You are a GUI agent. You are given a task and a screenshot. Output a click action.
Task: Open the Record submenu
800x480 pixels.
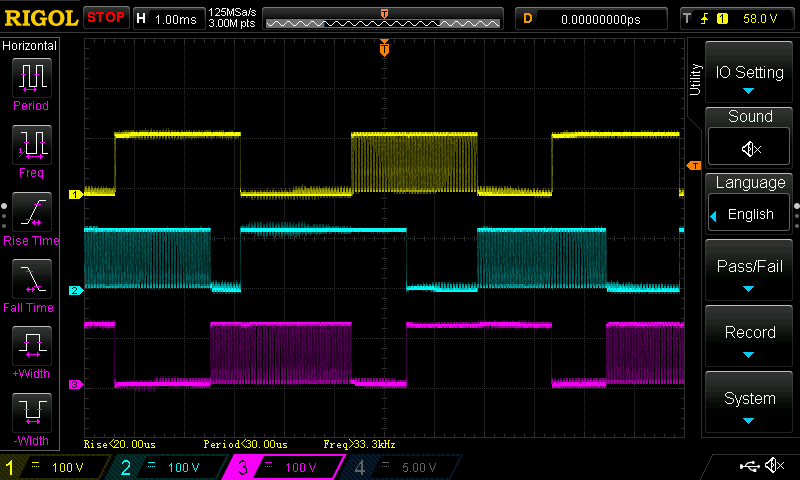coord(749,337)
